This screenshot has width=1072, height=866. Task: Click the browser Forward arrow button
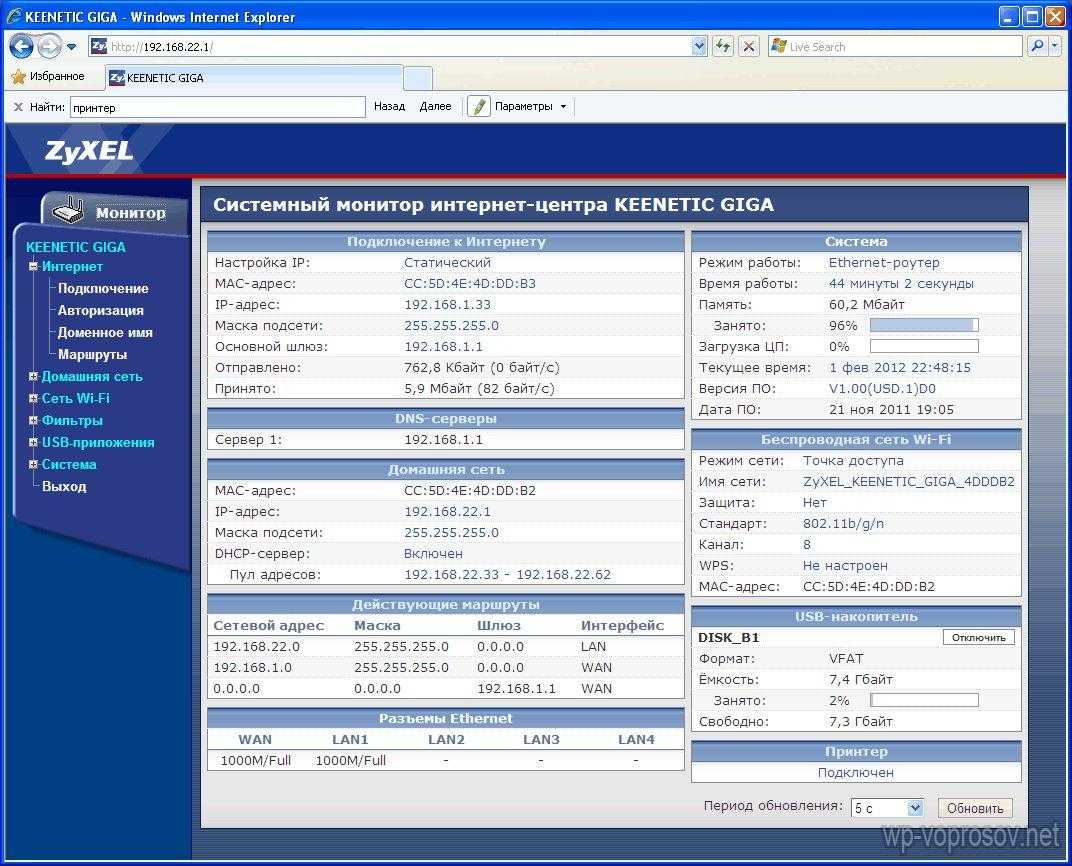click(49, 46)
